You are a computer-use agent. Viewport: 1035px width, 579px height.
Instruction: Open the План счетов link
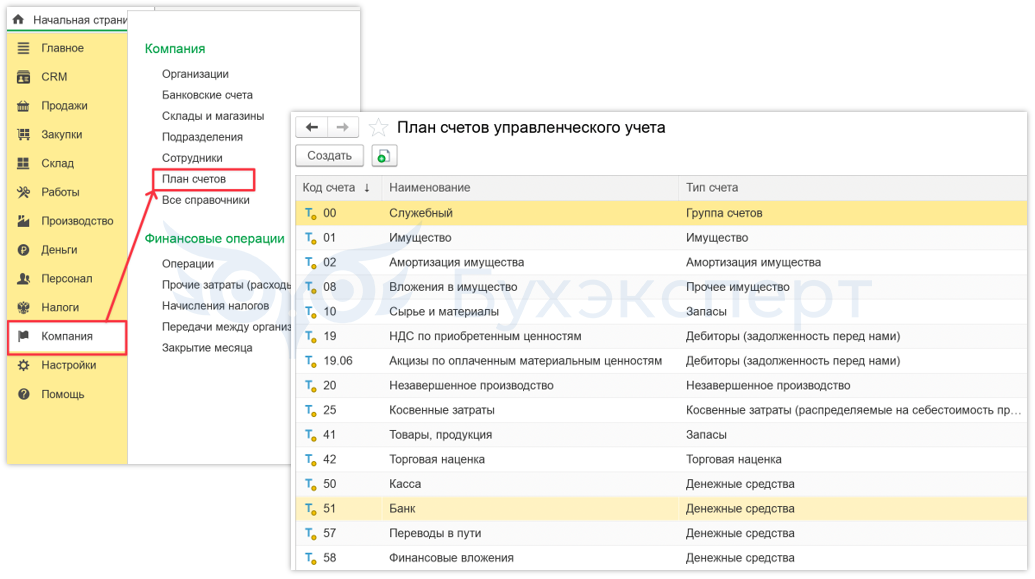point(194,179)
